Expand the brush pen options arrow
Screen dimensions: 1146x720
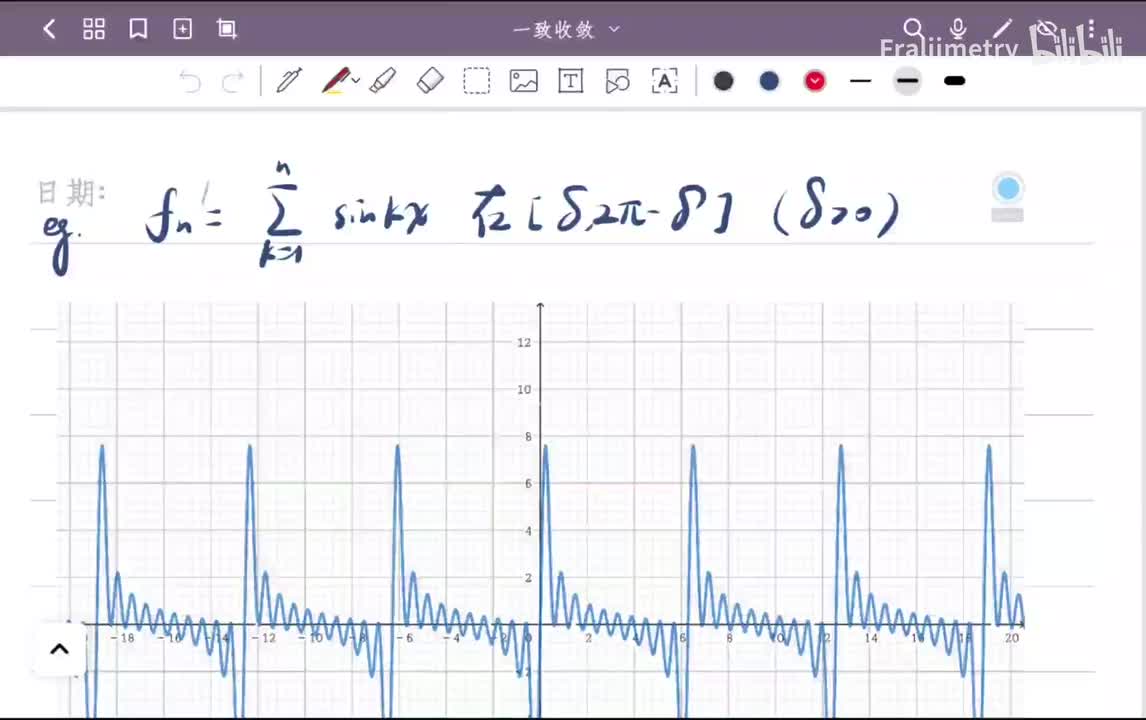356,80
